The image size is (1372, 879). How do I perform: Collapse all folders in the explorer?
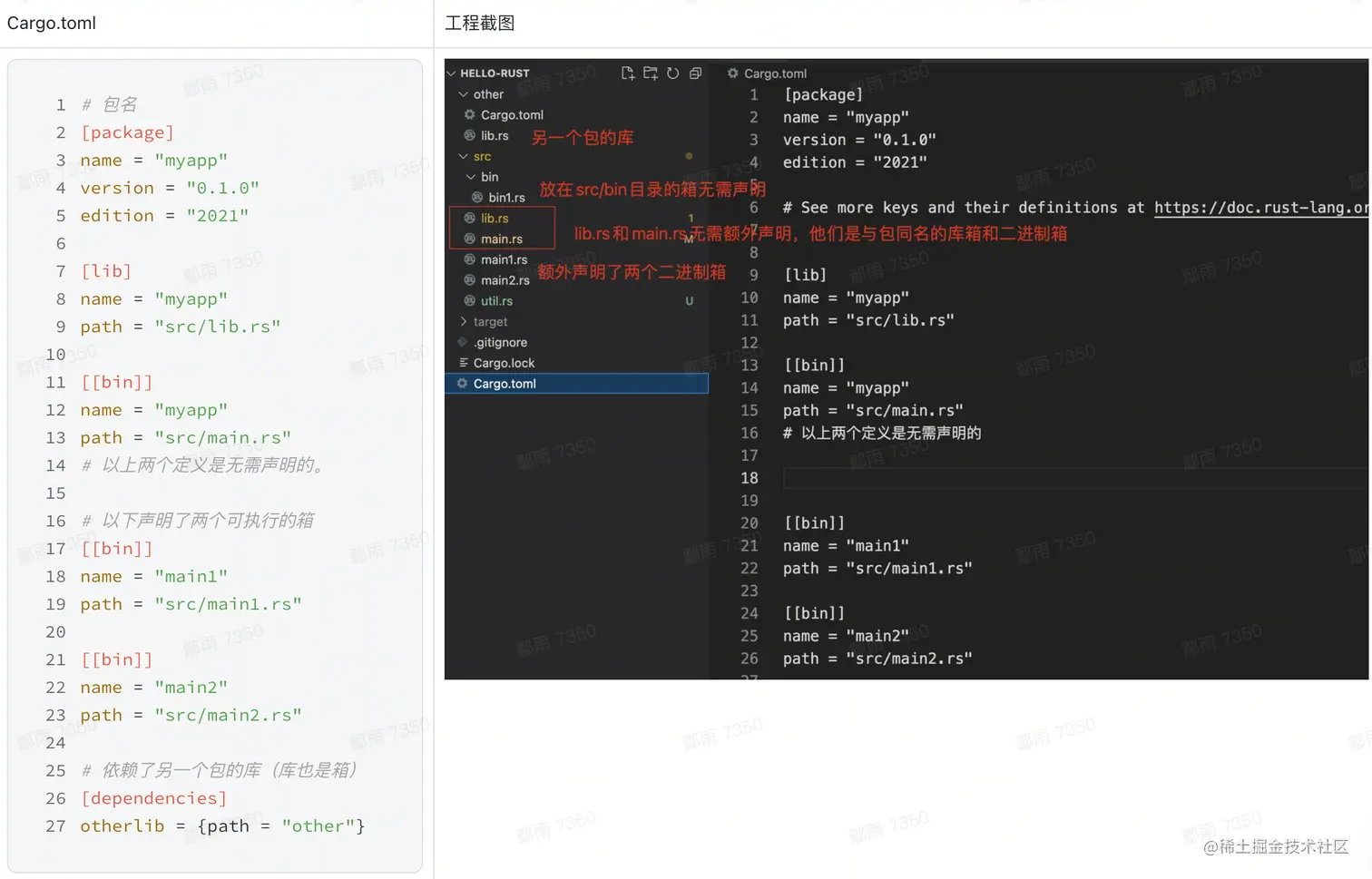(x=696, y=73)
